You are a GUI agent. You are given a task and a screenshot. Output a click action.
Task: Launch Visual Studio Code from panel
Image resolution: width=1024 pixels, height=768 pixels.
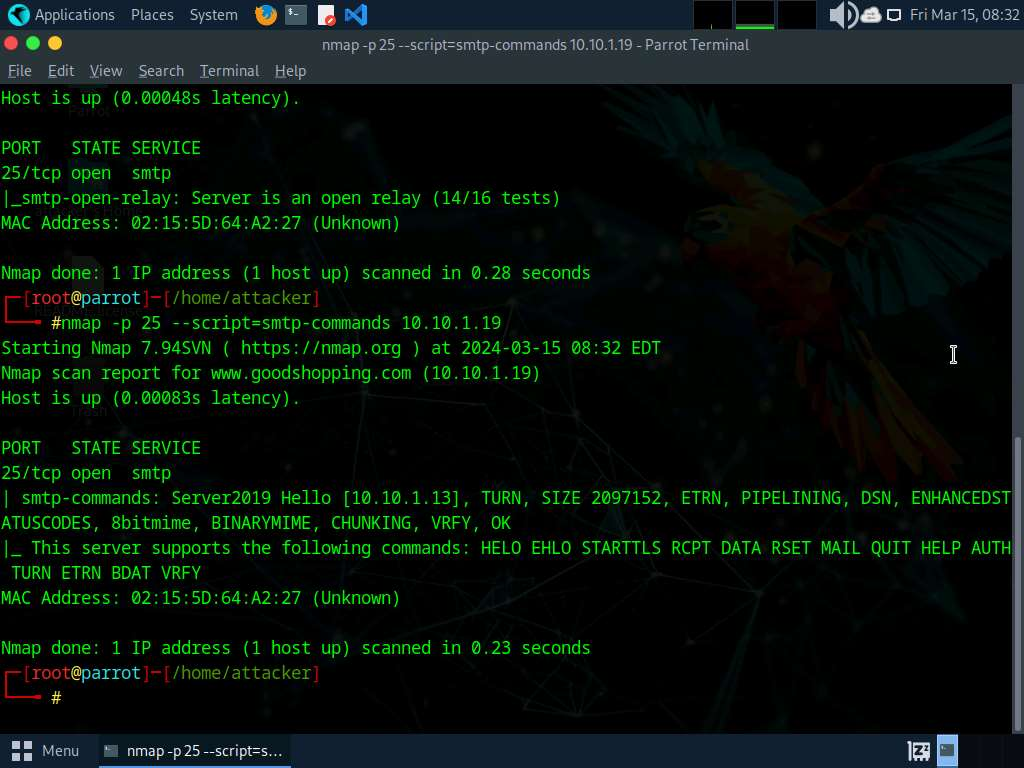(x=355, y=15)
